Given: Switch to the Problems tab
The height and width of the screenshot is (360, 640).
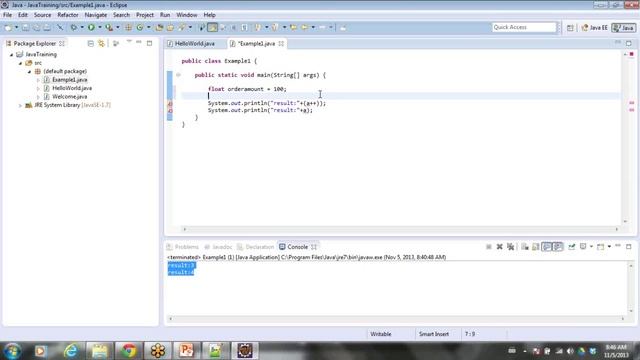Looking at the screenshot, I should tap(182, 247).
